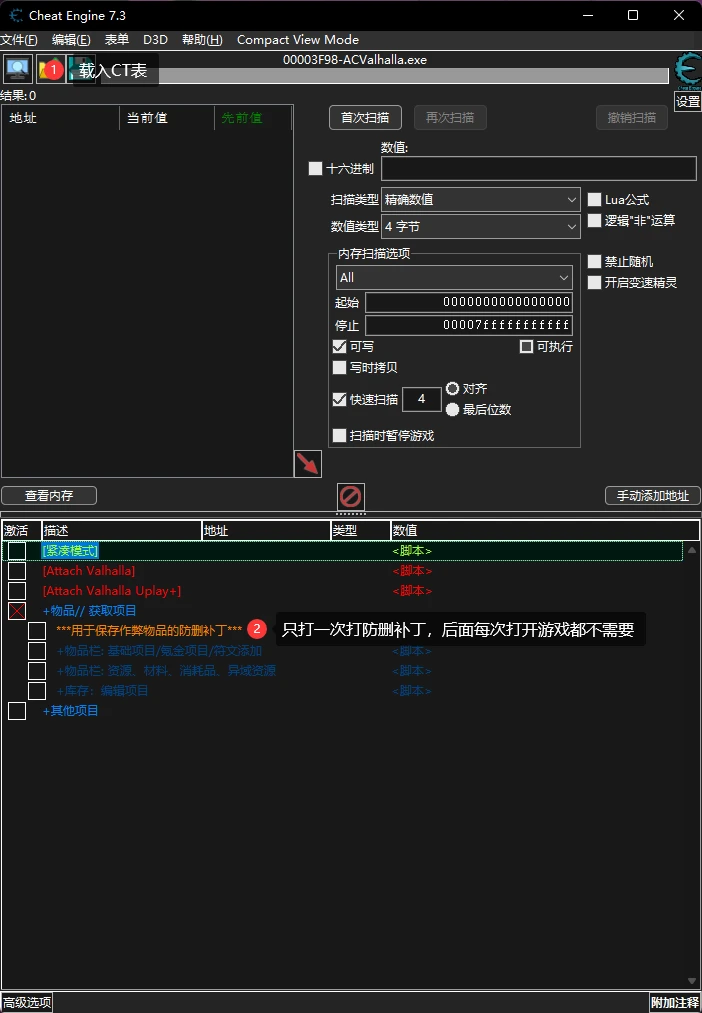Open the 扫描类型 精确数值 dropdown
Screen dimensions: 702x1013
pyautogui.click(x=480, y=200)
